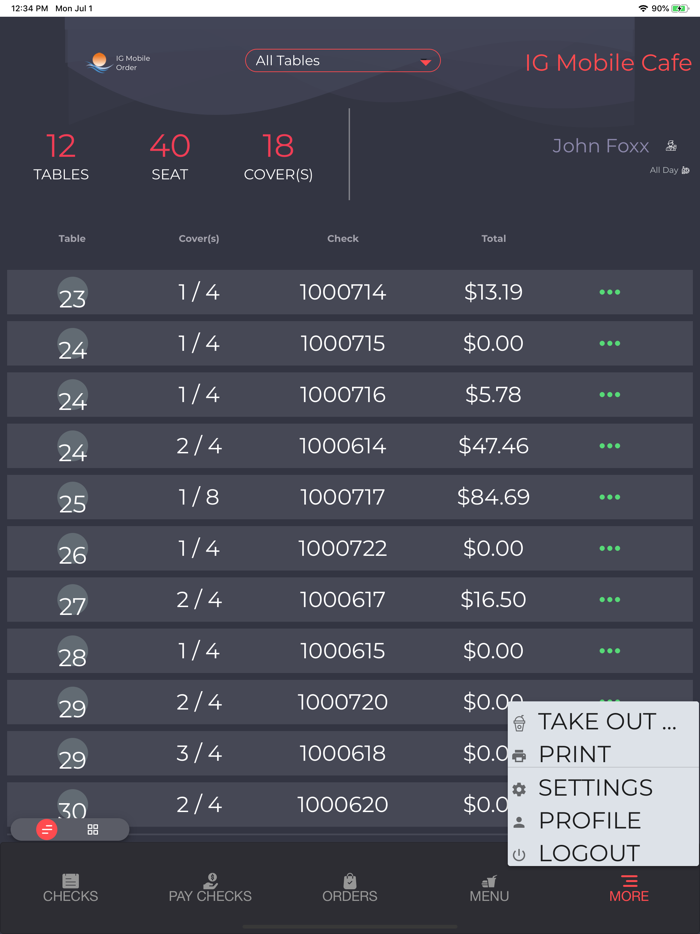Image resolution: width=700 pixels, height=934 pixels.
Task: Select the row for check 1000618
Action: coord(300,753)
